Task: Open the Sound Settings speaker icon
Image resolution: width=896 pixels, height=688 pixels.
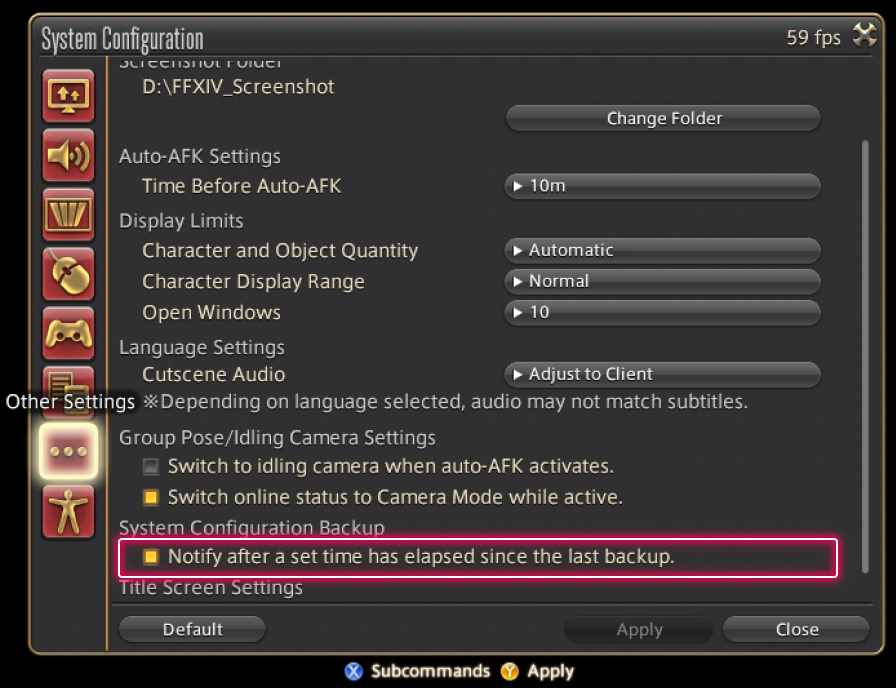Action: point(68,156)
